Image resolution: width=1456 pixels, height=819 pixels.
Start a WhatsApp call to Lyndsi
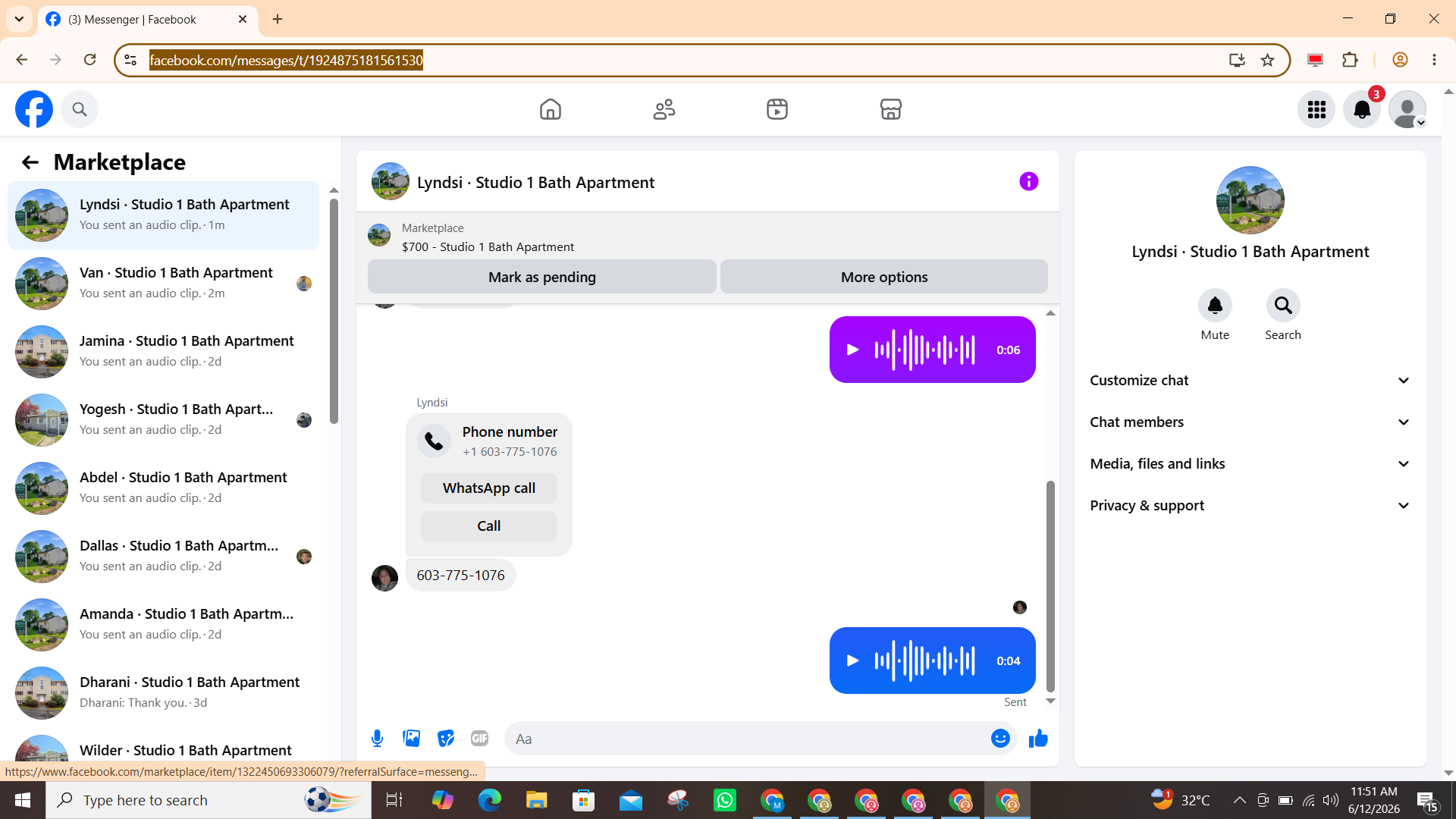(489, 488)
